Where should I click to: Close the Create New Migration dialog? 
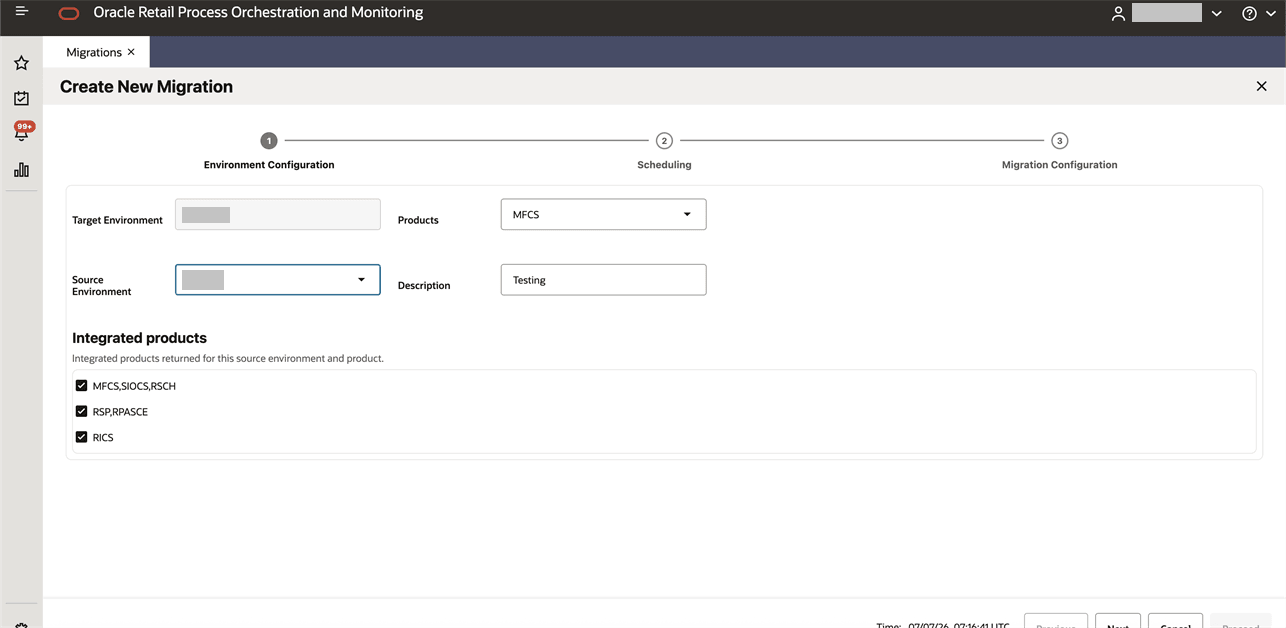coord(1261,87)
